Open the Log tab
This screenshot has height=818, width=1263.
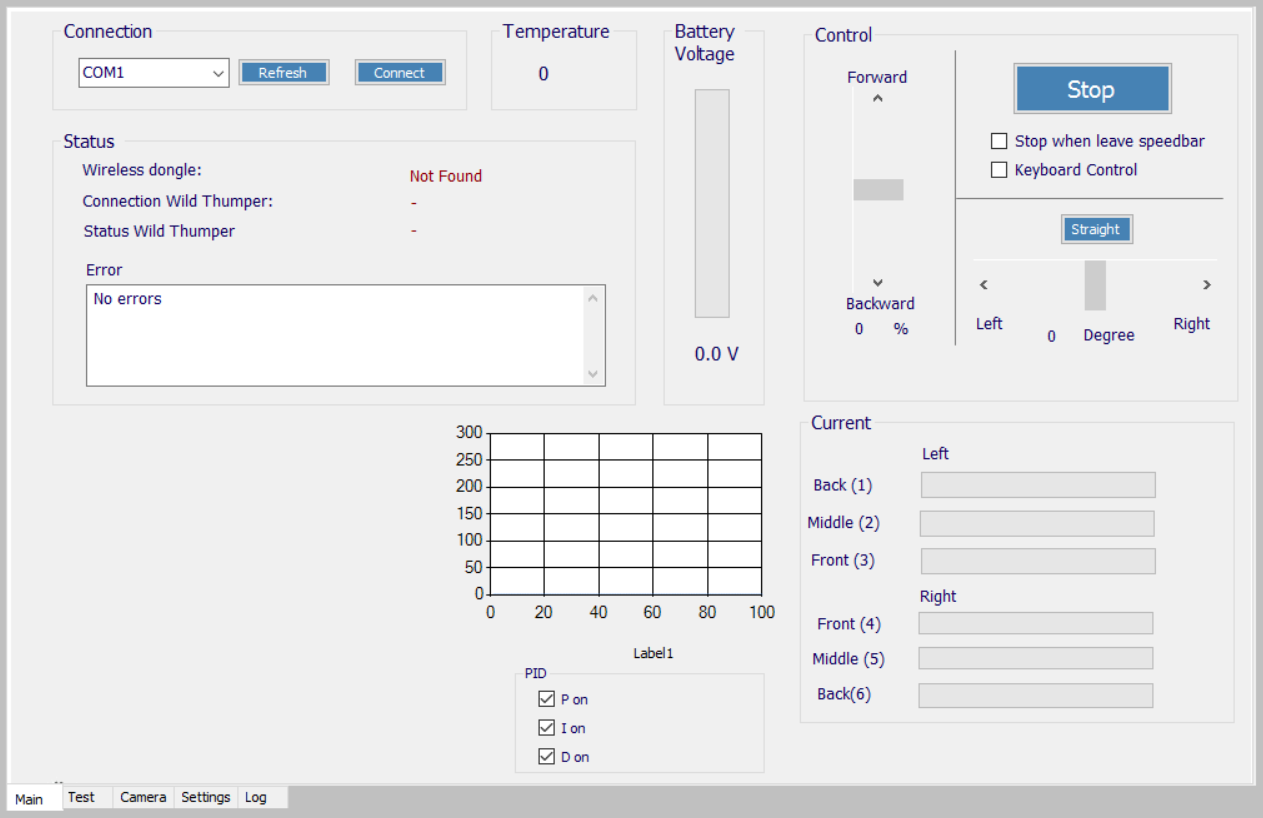tap(256, 797)
